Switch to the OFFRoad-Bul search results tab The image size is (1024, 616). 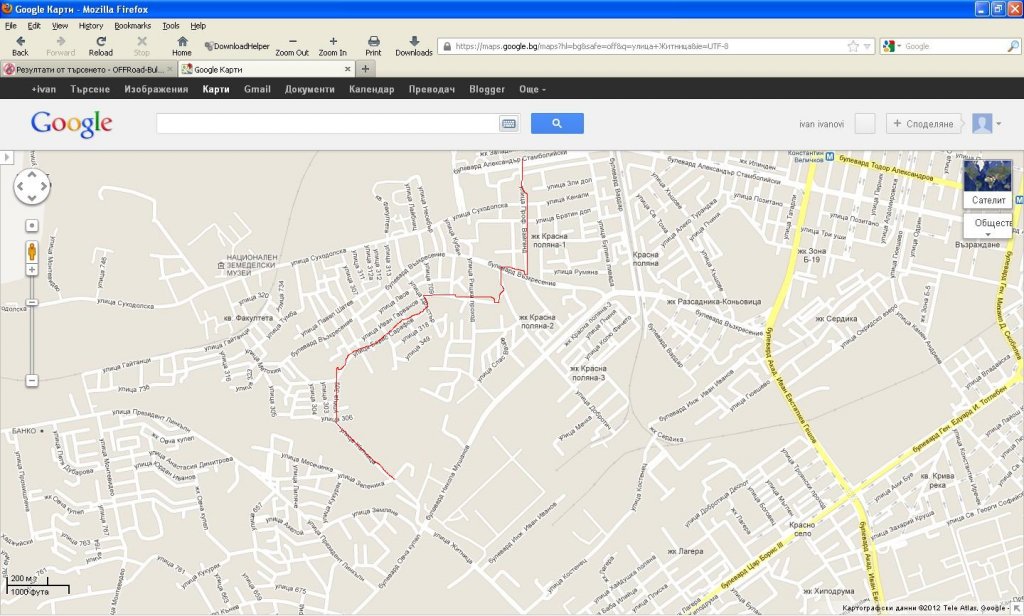point(88,69)
